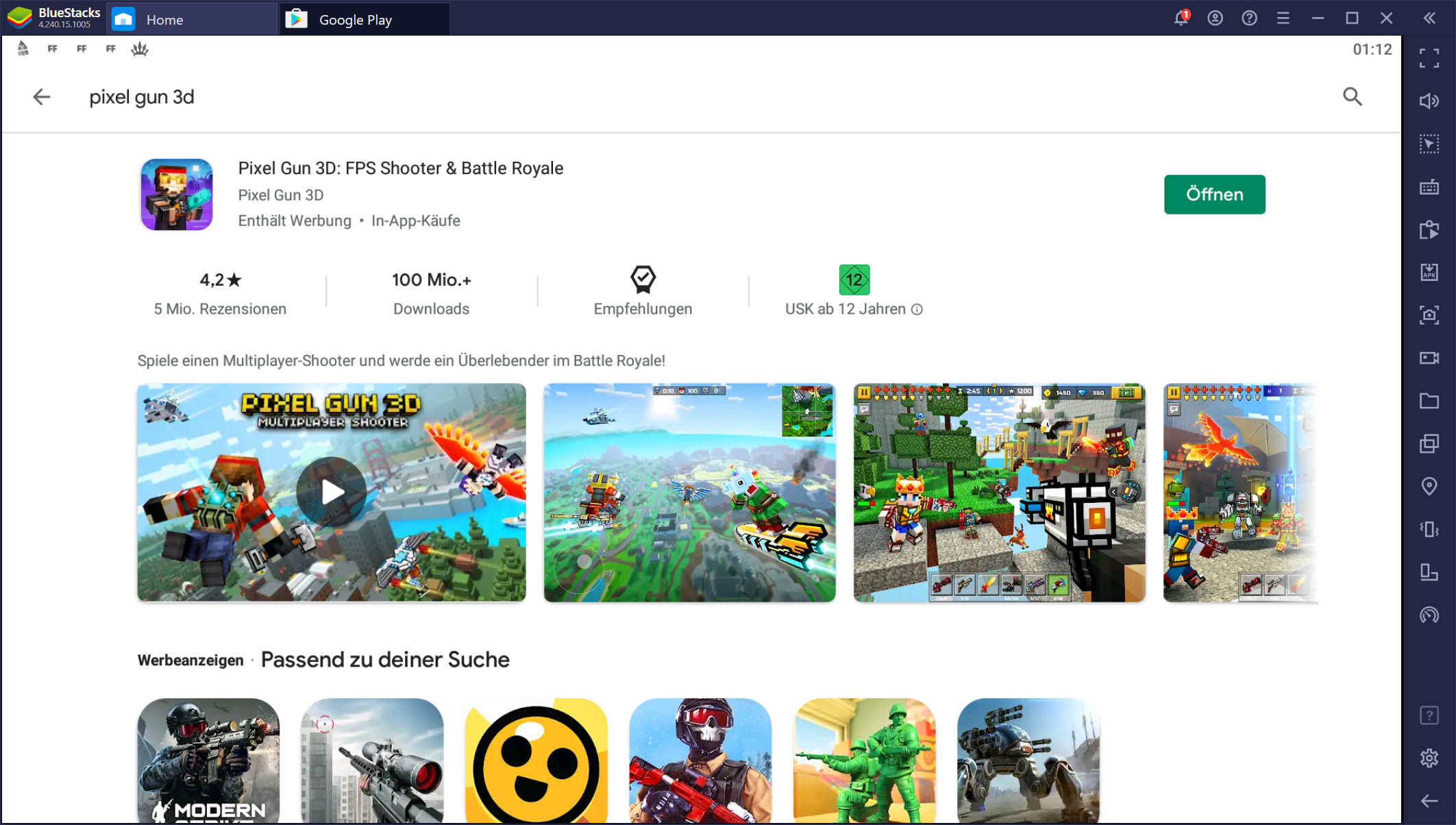Click the 5 Mio. Rezensionen label
Image resolution: width=1456 pixels, height=825 pixels.
click(x=220, y=309)
